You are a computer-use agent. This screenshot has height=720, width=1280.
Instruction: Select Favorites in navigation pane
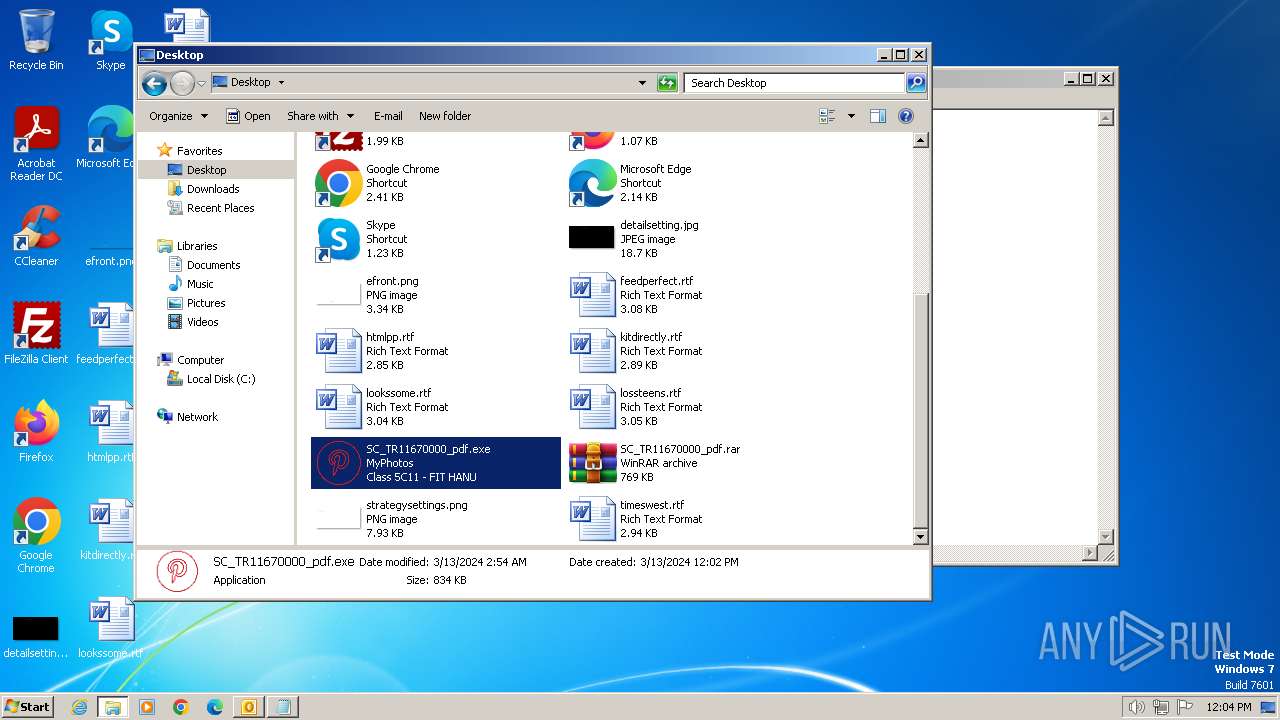pos(190,151)
